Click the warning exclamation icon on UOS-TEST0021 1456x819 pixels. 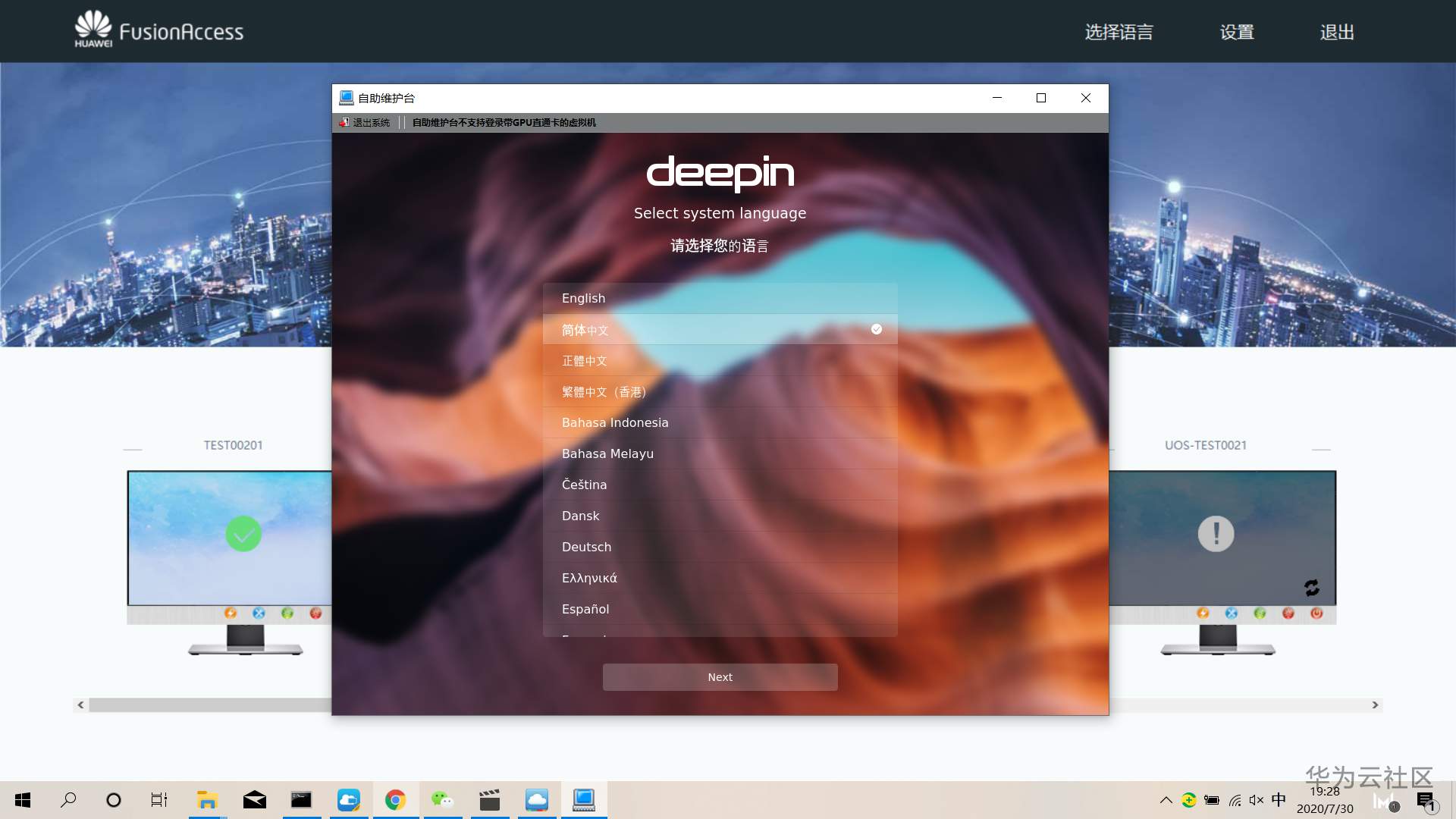tap(1216, 534)
